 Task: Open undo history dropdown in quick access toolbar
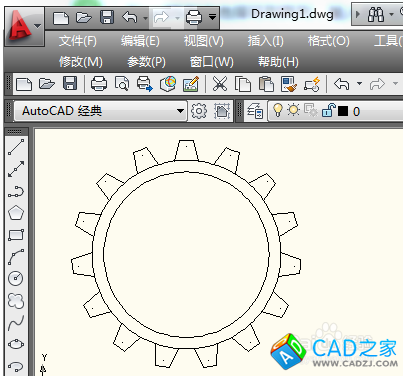[x=145, y=18]
